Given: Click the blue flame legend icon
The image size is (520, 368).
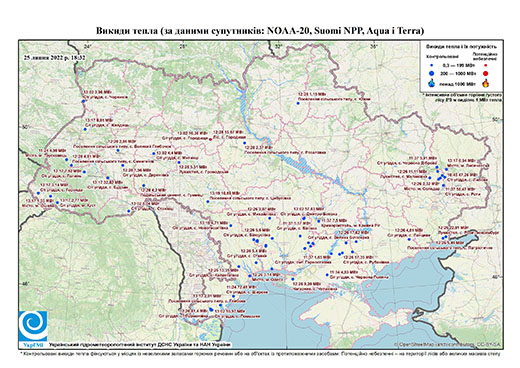Looking at the screenshot, I should coord(432,83).
